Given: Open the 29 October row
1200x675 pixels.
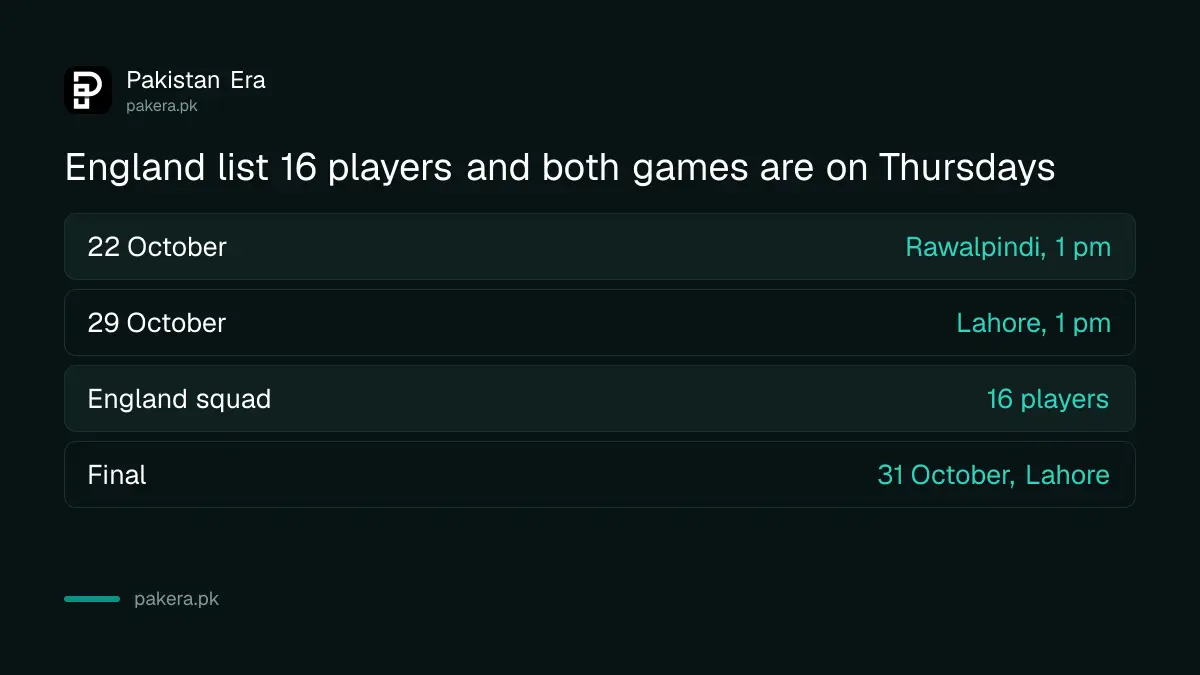Looking at the screenshot, I should tap(600, 322).
